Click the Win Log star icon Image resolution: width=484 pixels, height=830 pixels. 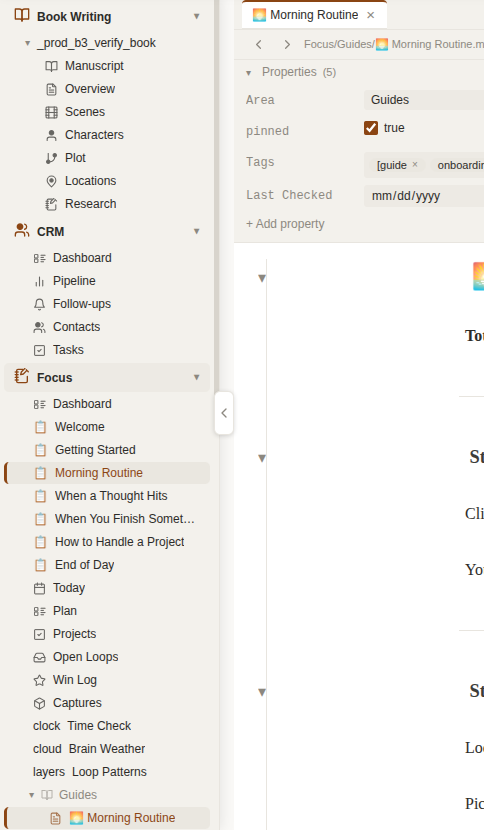pos(39,680)
